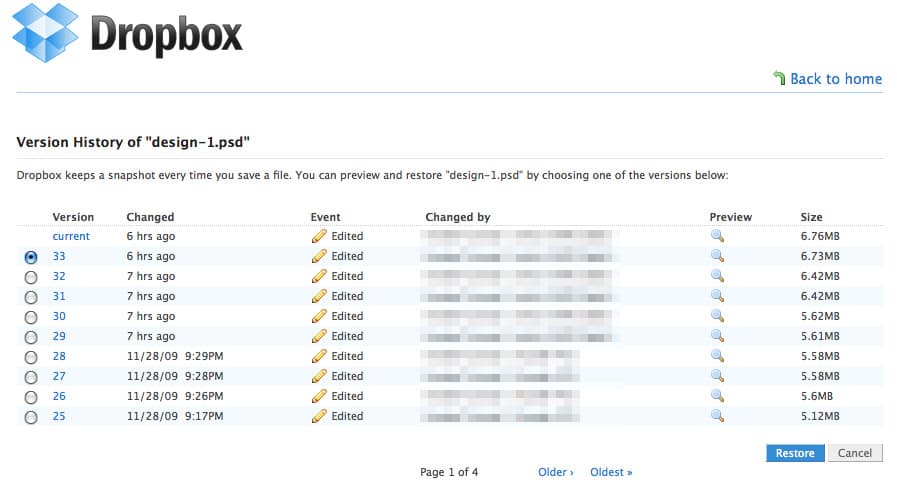Preview the current version with magnifier icon

(x=716, y=237)
